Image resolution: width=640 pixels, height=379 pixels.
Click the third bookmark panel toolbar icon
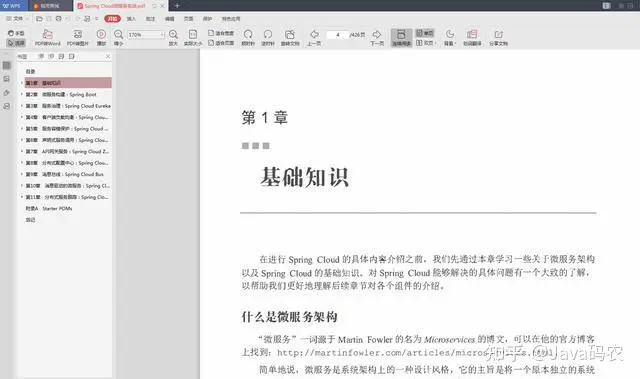pos(61,56)
